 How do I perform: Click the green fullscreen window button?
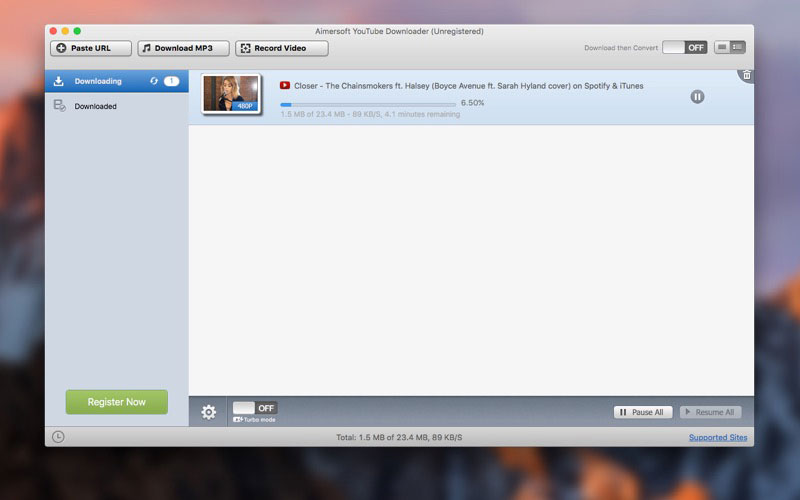point(77,31)
